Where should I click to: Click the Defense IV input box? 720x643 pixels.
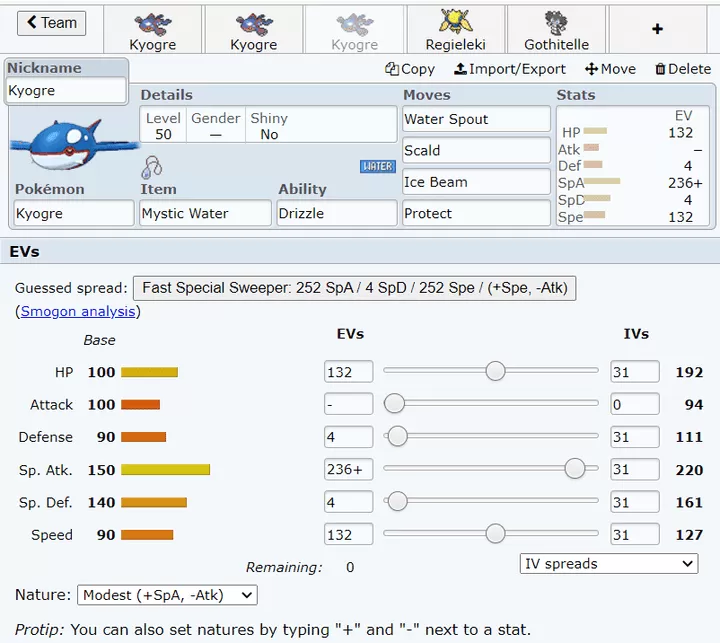pyautogui.click(x=635, y=437)
